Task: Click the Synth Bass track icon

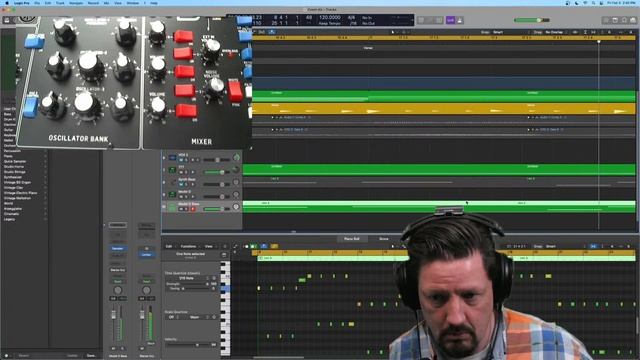Action: point(172,182)
